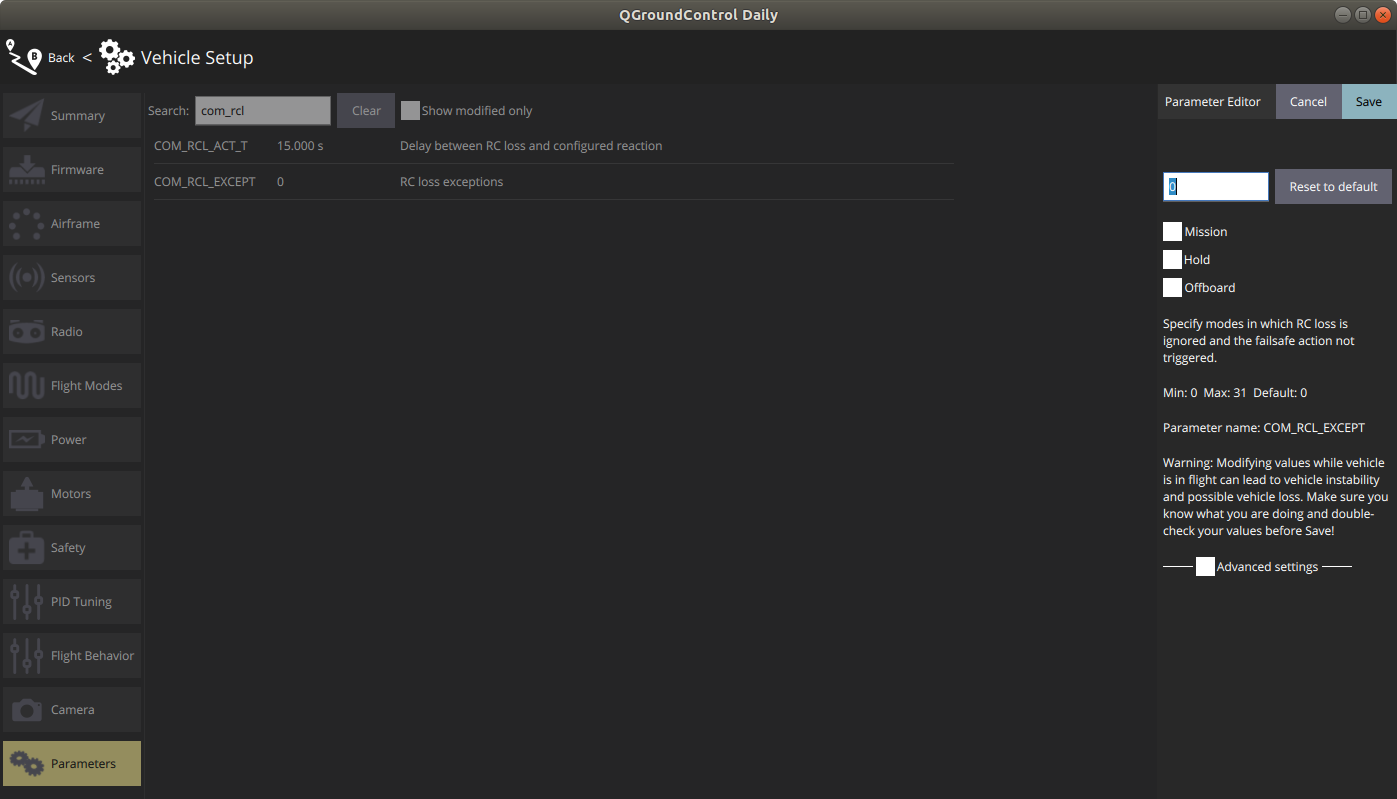Click the RC loss exceptions description
This screenshot has width=1397, height=799.
[451, 182]
